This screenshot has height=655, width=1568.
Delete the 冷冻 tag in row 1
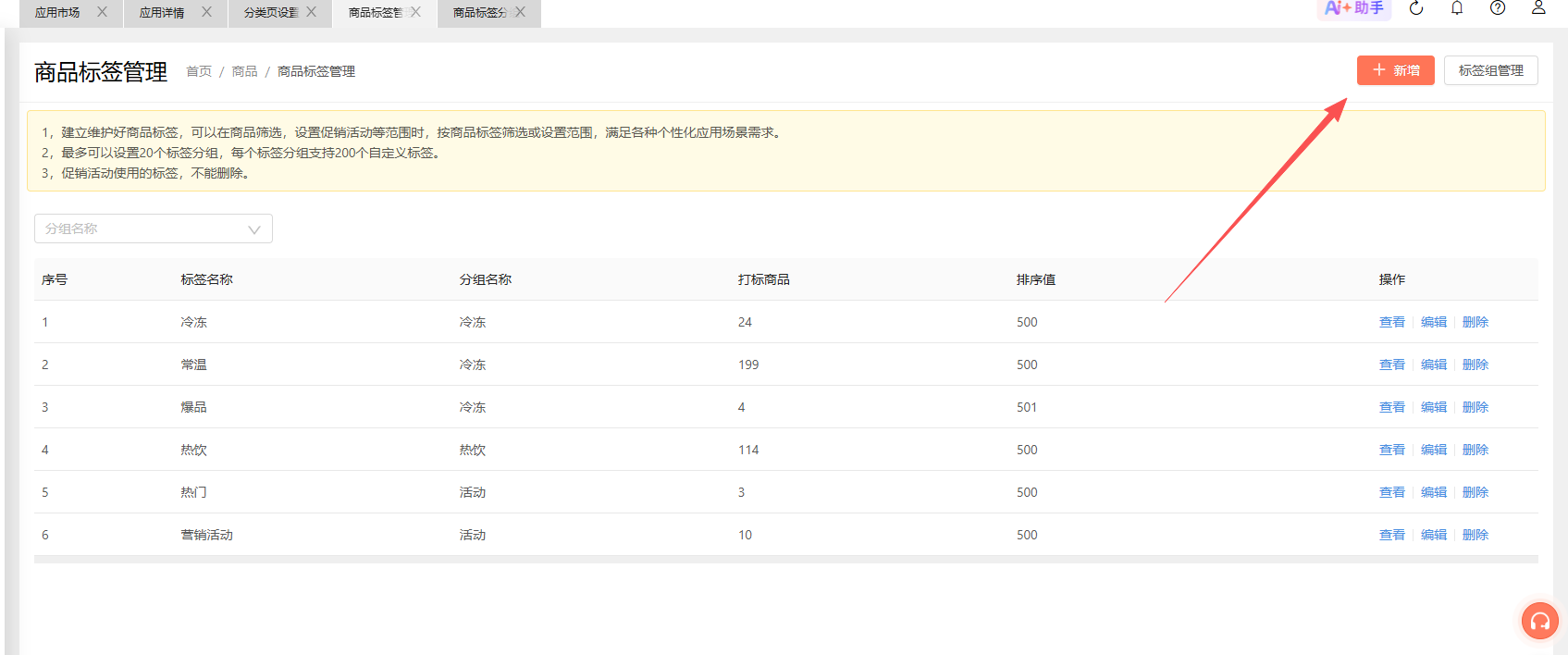pyautogui.click(x=1475, y=322)
